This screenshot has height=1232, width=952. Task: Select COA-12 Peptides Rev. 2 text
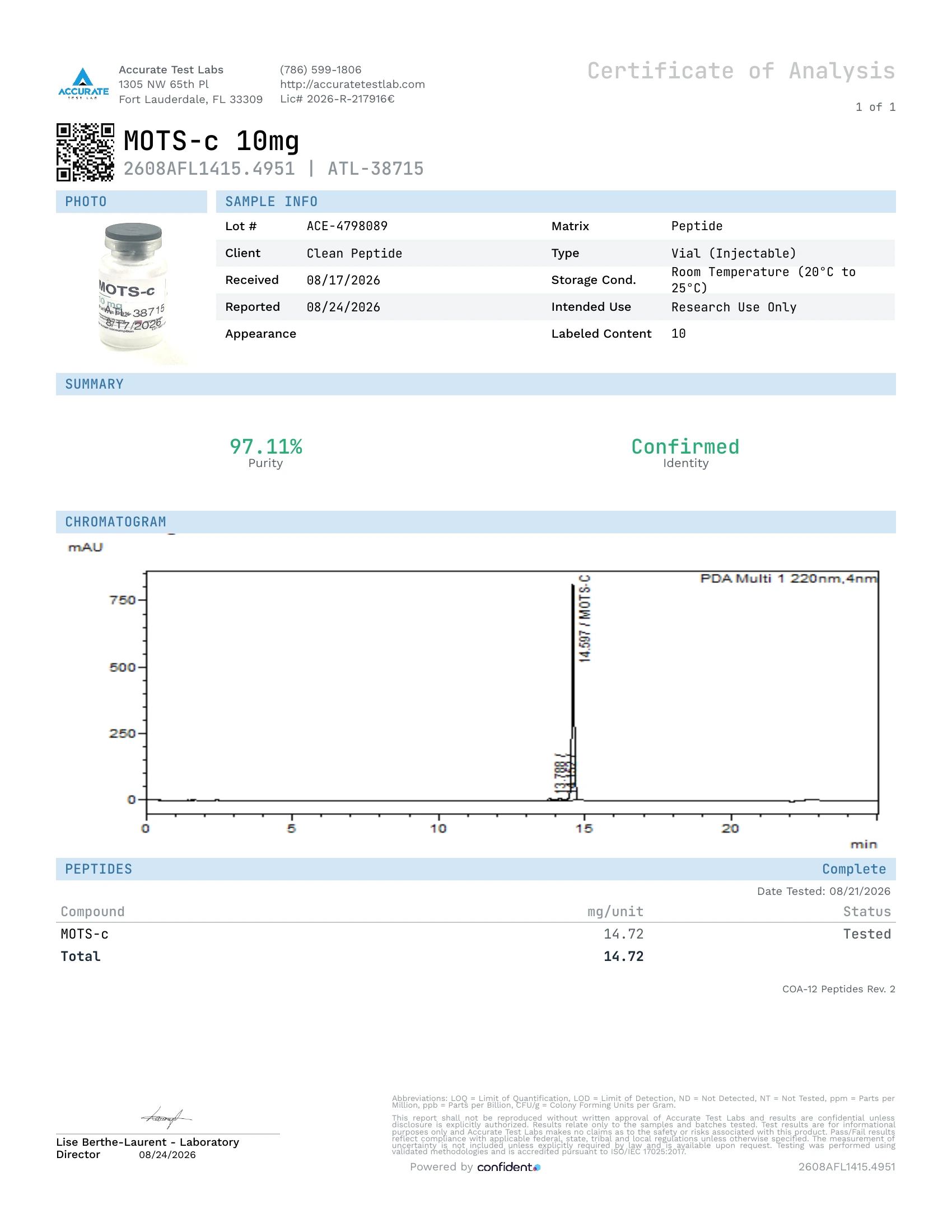(839, 989)
